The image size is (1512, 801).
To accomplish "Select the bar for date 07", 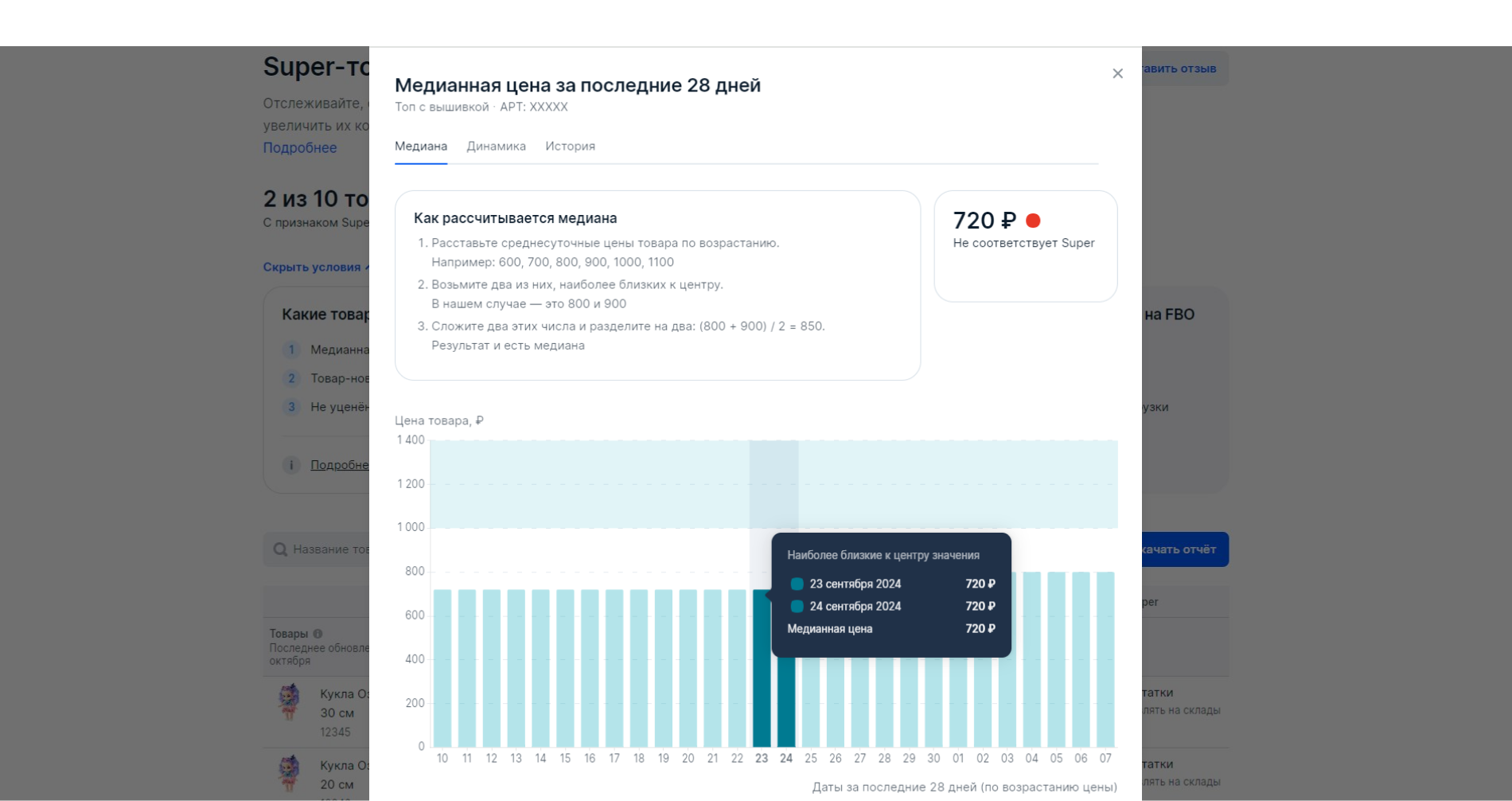I will point(1105,659).
